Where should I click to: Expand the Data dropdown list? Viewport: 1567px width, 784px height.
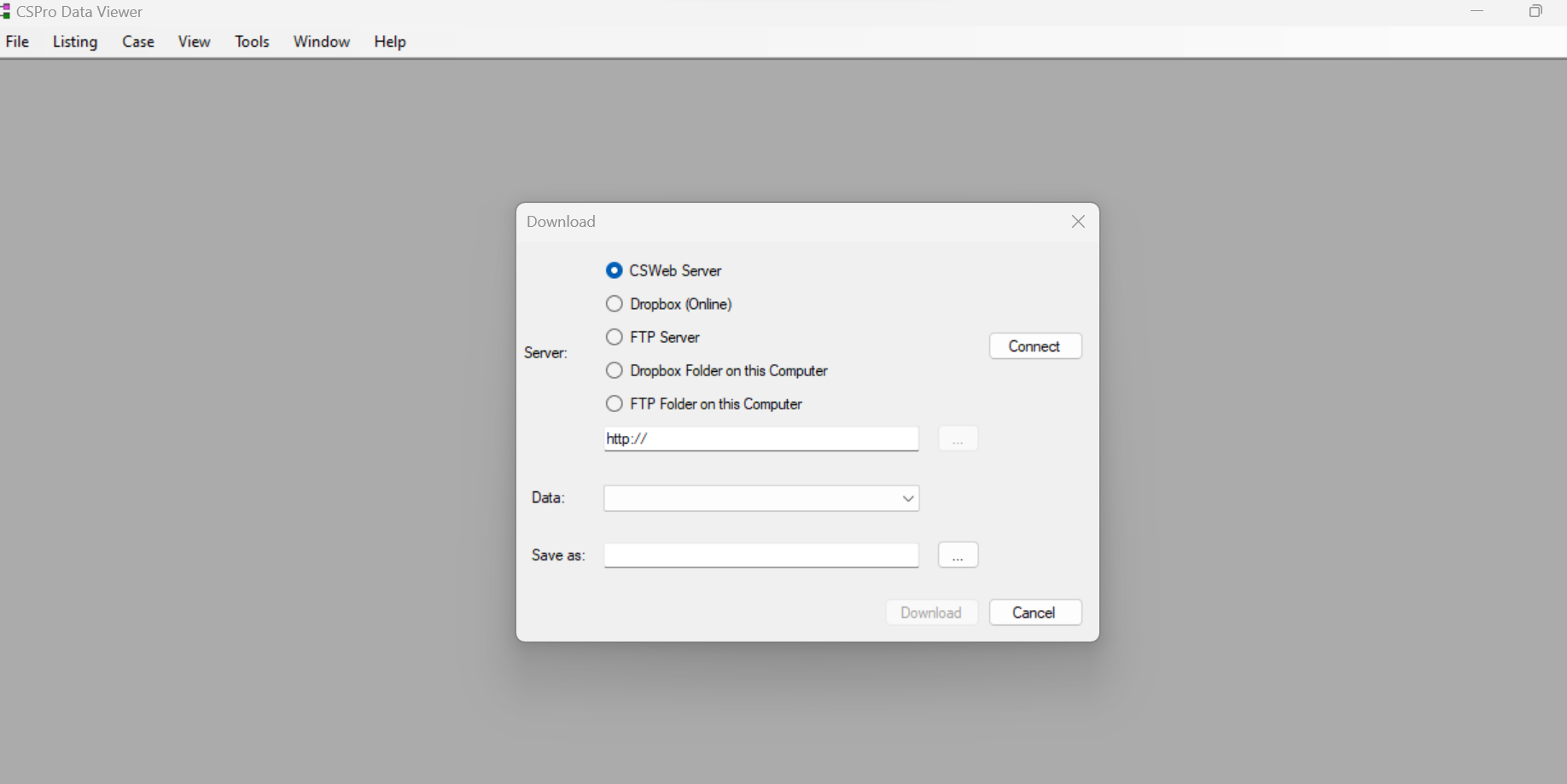point(908,498)
